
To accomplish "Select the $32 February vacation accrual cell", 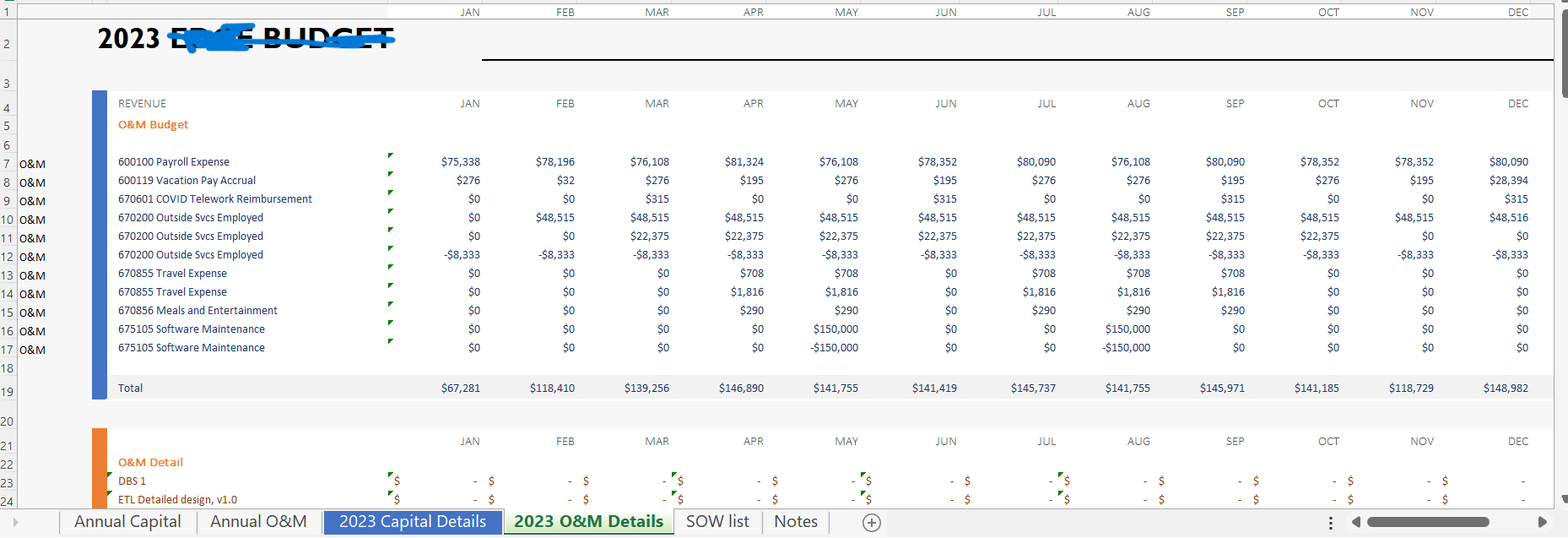I will tap(565, 181).
